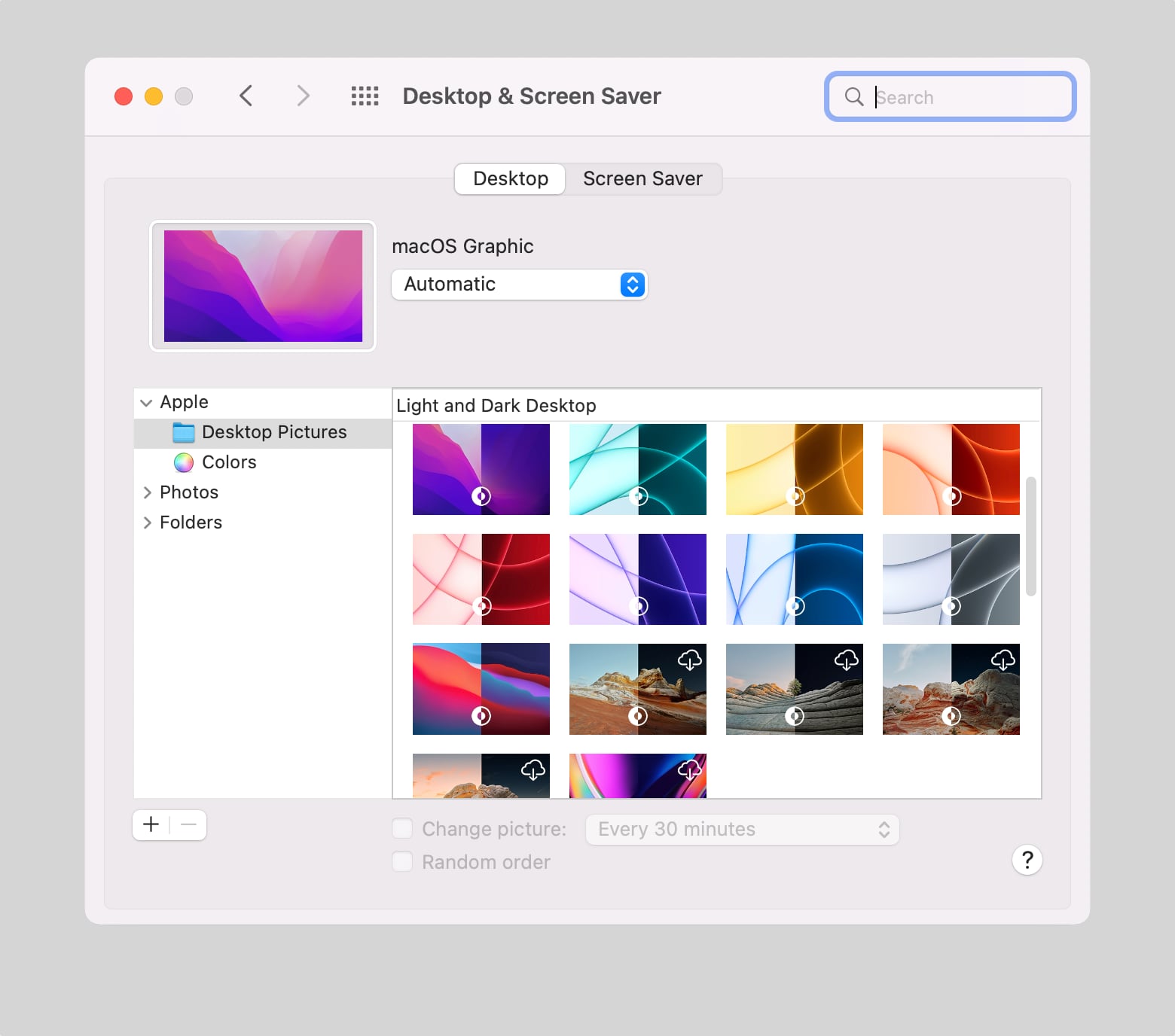Click the minus button to remove folder

189,824
